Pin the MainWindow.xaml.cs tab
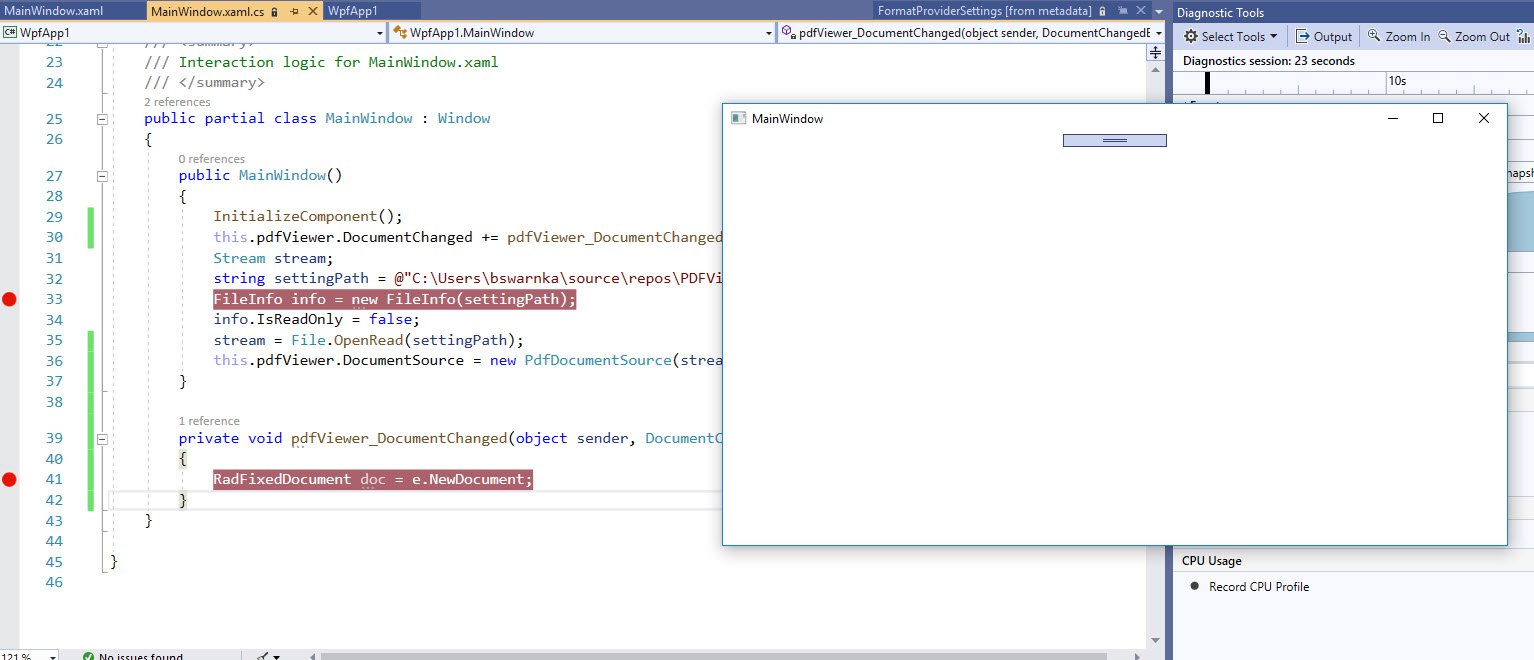The height and width of the screenshot is (660, 1534). click(294, 11)
